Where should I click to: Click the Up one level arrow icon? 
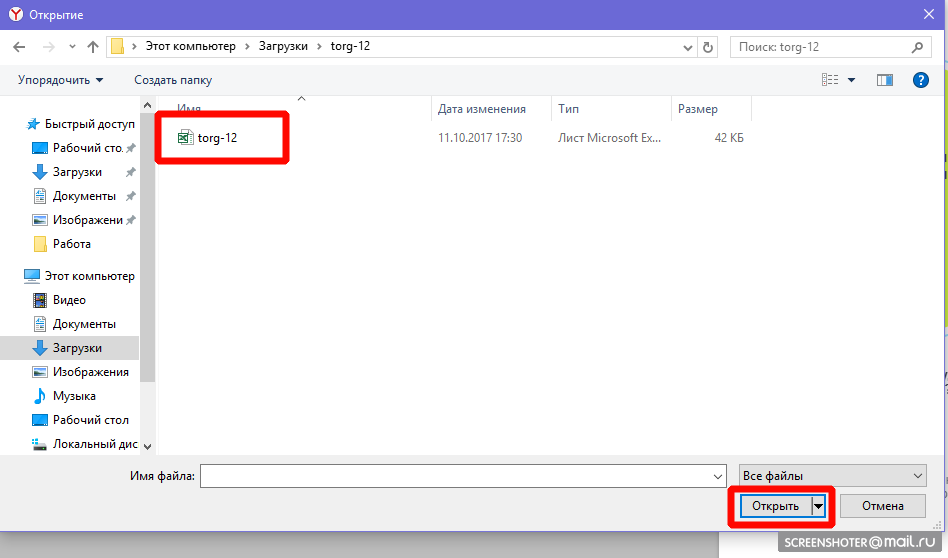93,47
